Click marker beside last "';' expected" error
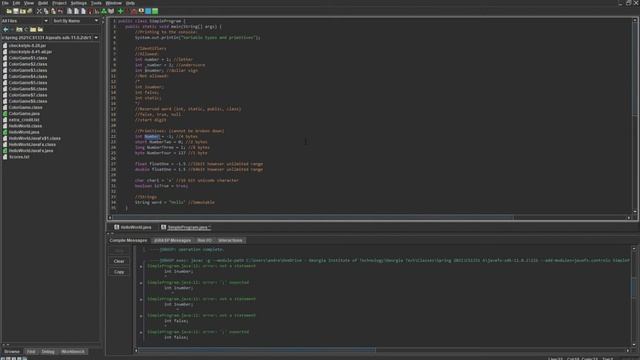Screen dimensions: 640x360 141,332
